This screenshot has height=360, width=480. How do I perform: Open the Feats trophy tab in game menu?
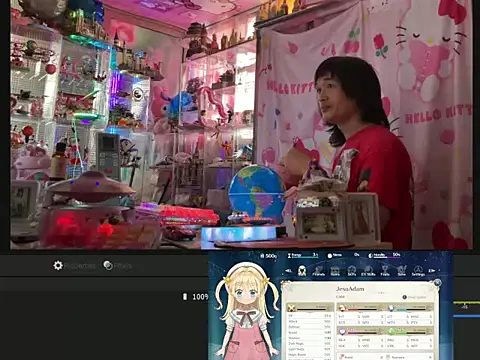tap(385, 271)
